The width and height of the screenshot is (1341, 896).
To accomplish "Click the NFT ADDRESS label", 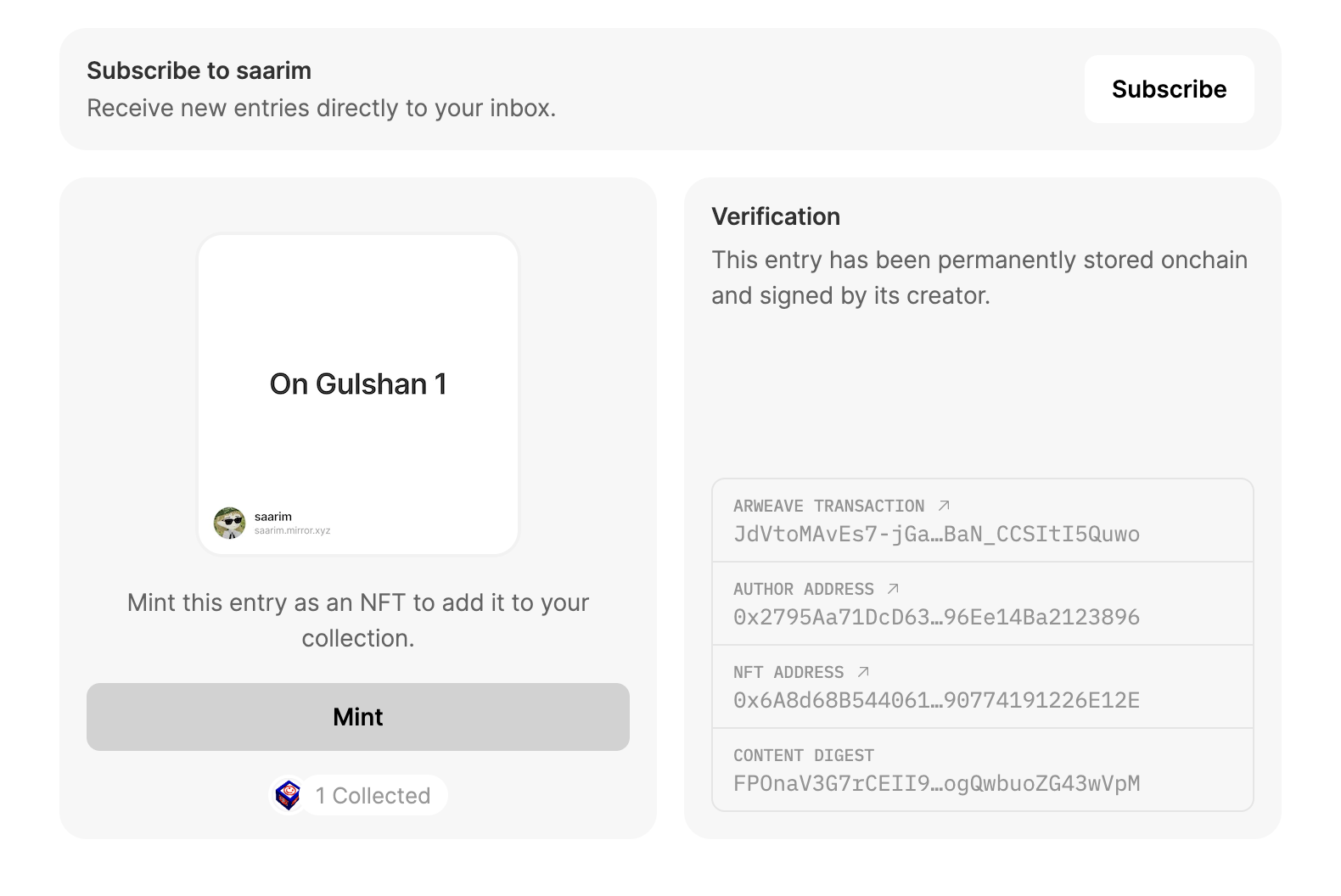I will pyautogui.click(x=788, y=672).
